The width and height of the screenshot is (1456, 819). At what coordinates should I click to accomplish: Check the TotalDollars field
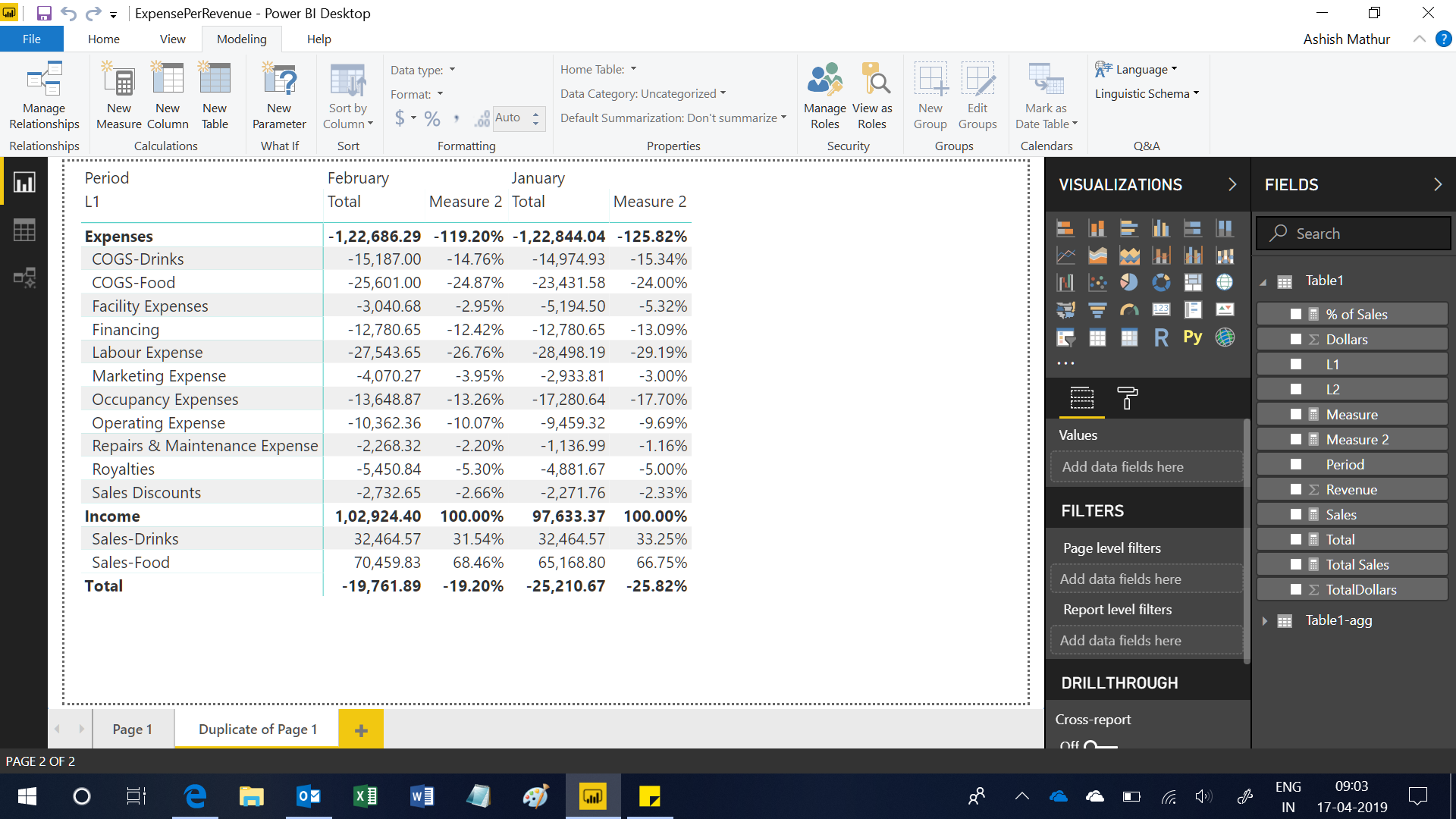coord(1296,589)
